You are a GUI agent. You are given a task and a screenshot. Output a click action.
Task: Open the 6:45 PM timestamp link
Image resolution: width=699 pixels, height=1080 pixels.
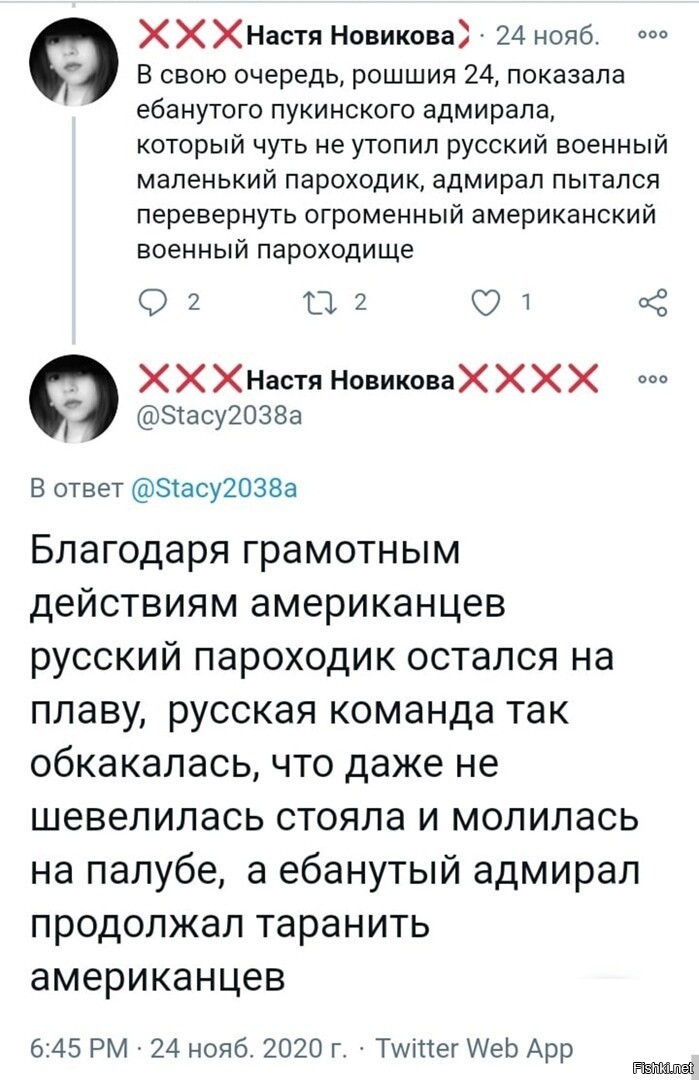click(x=80, y=1048)
